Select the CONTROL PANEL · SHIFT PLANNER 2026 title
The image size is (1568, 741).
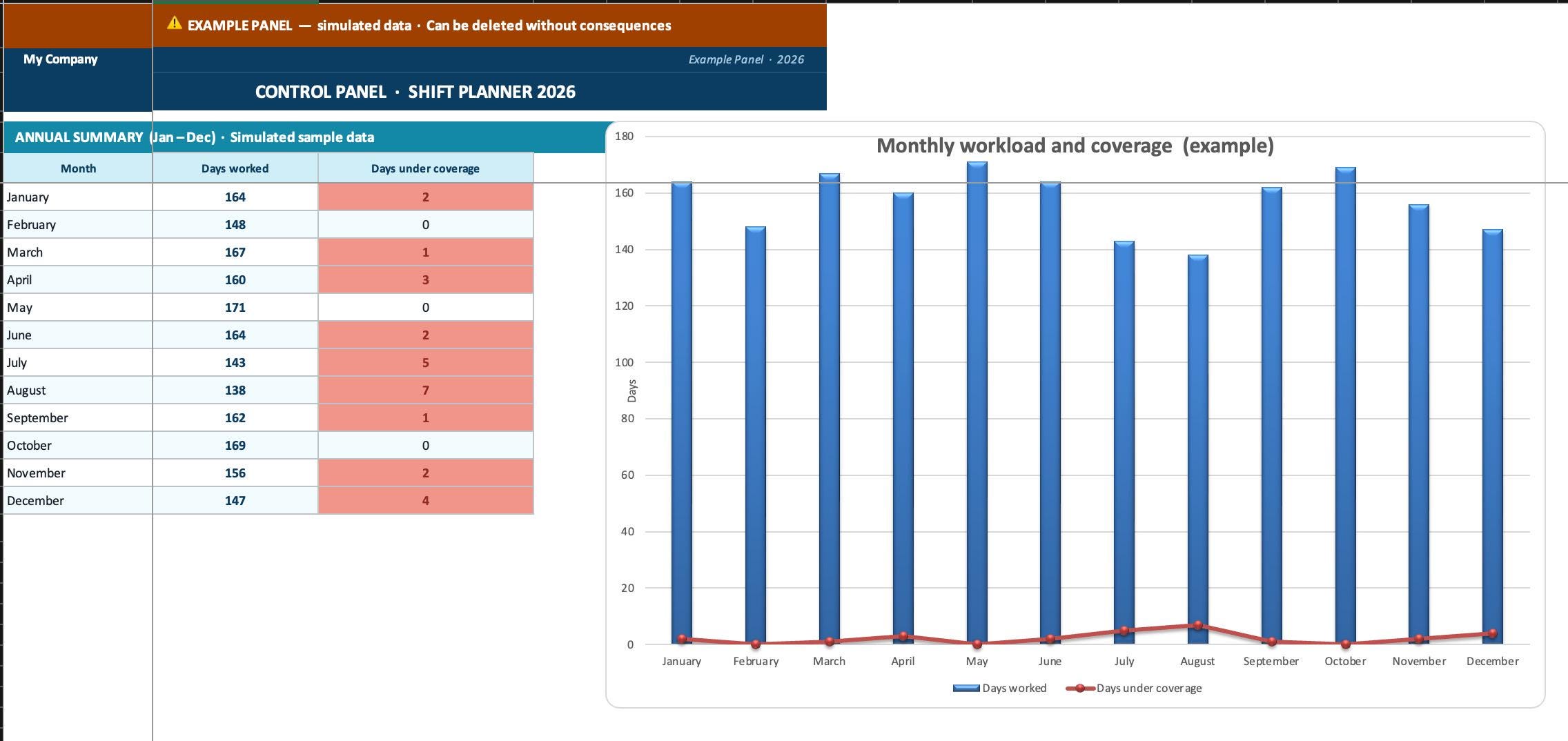pos(415,92)
